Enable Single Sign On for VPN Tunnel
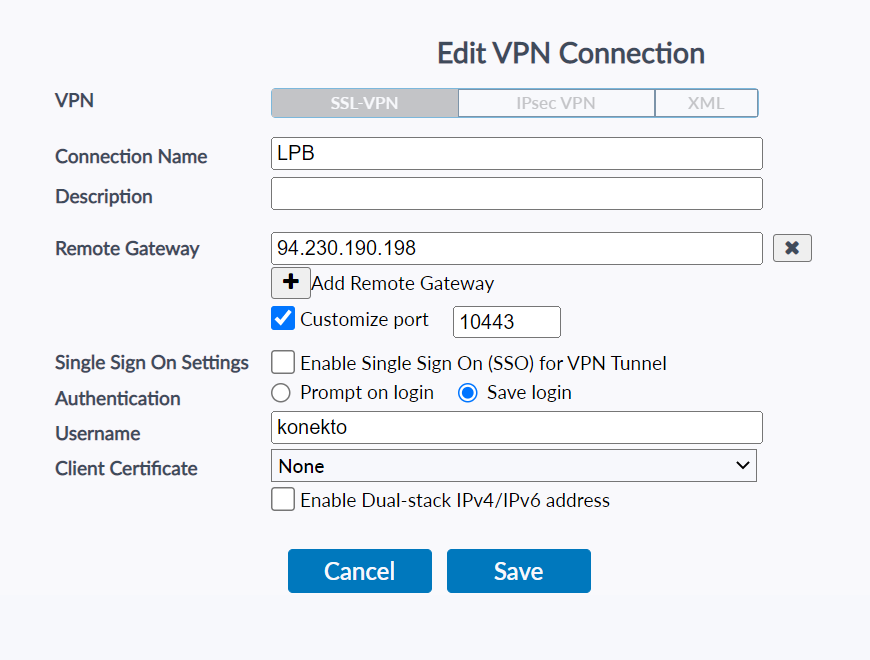 coord(283,362)
